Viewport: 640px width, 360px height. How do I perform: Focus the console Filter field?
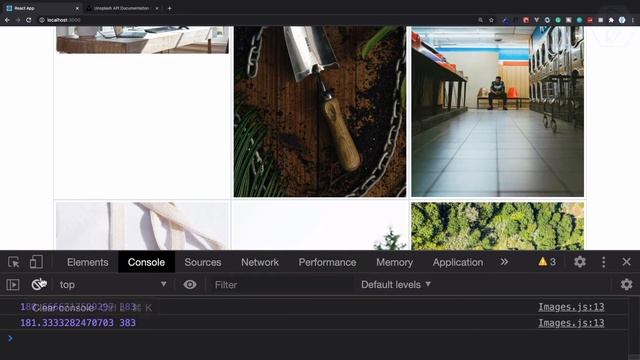282,284
